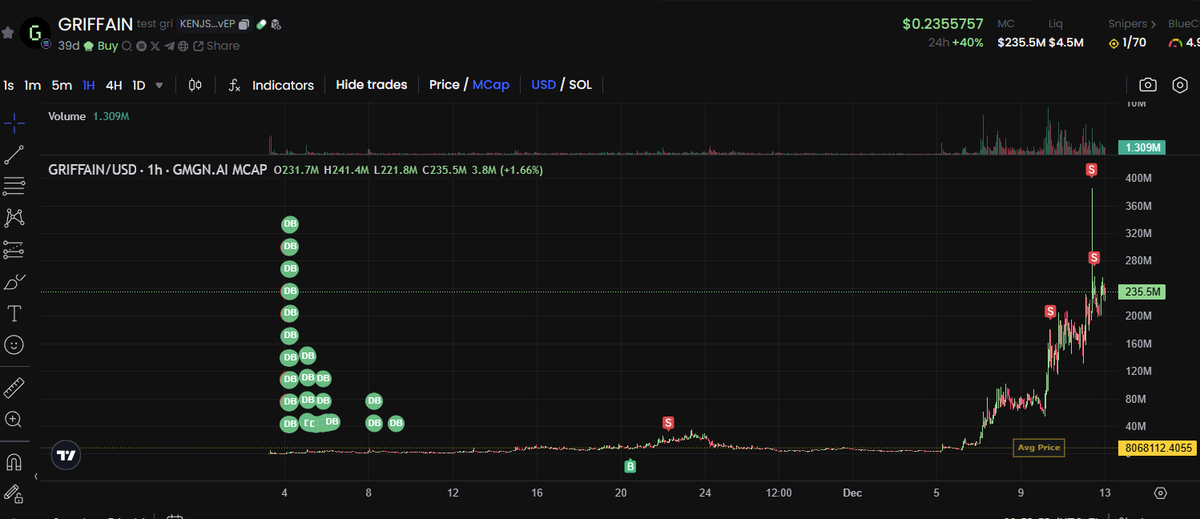1200x519 pixels.
Task: Select the trend line drawing tool
Action: [14, 154]
